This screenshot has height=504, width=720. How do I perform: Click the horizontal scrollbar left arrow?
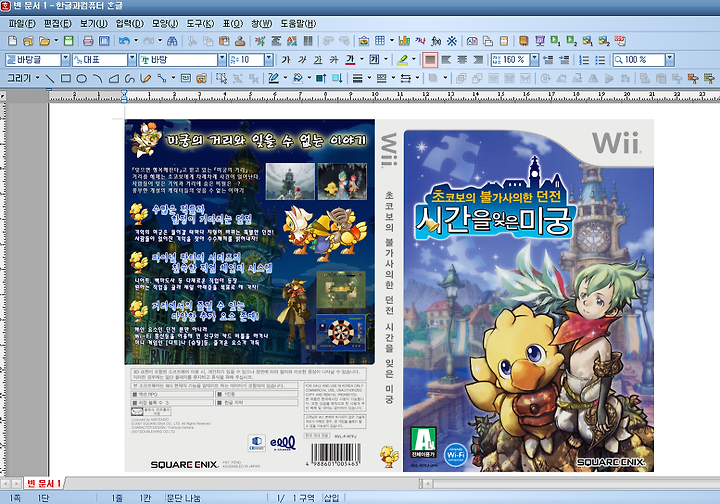[427, 483]
